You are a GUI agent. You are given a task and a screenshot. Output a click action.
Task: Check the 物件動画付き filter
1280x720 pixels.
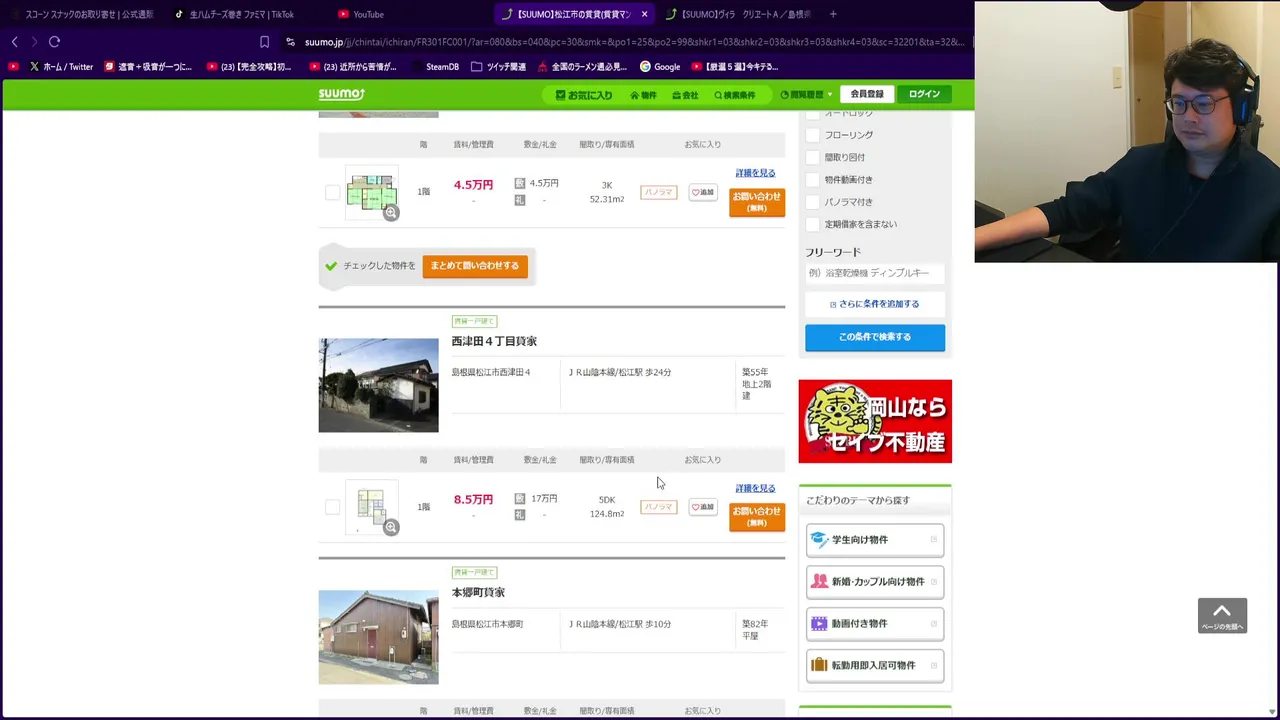[x=813, y=180]
